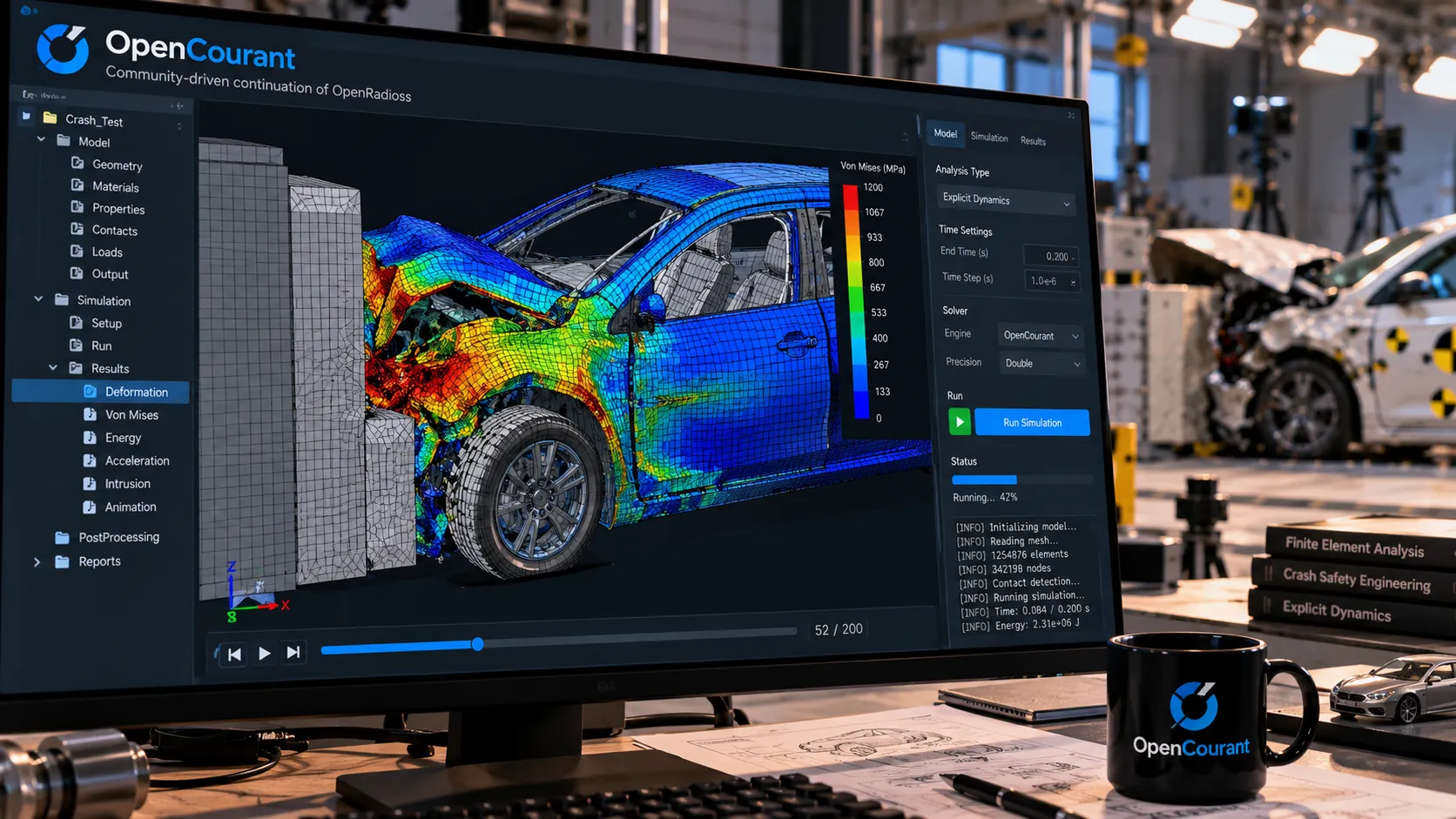Collapse the Results folder
1456x819 pixels.
(x=53, y=367)
